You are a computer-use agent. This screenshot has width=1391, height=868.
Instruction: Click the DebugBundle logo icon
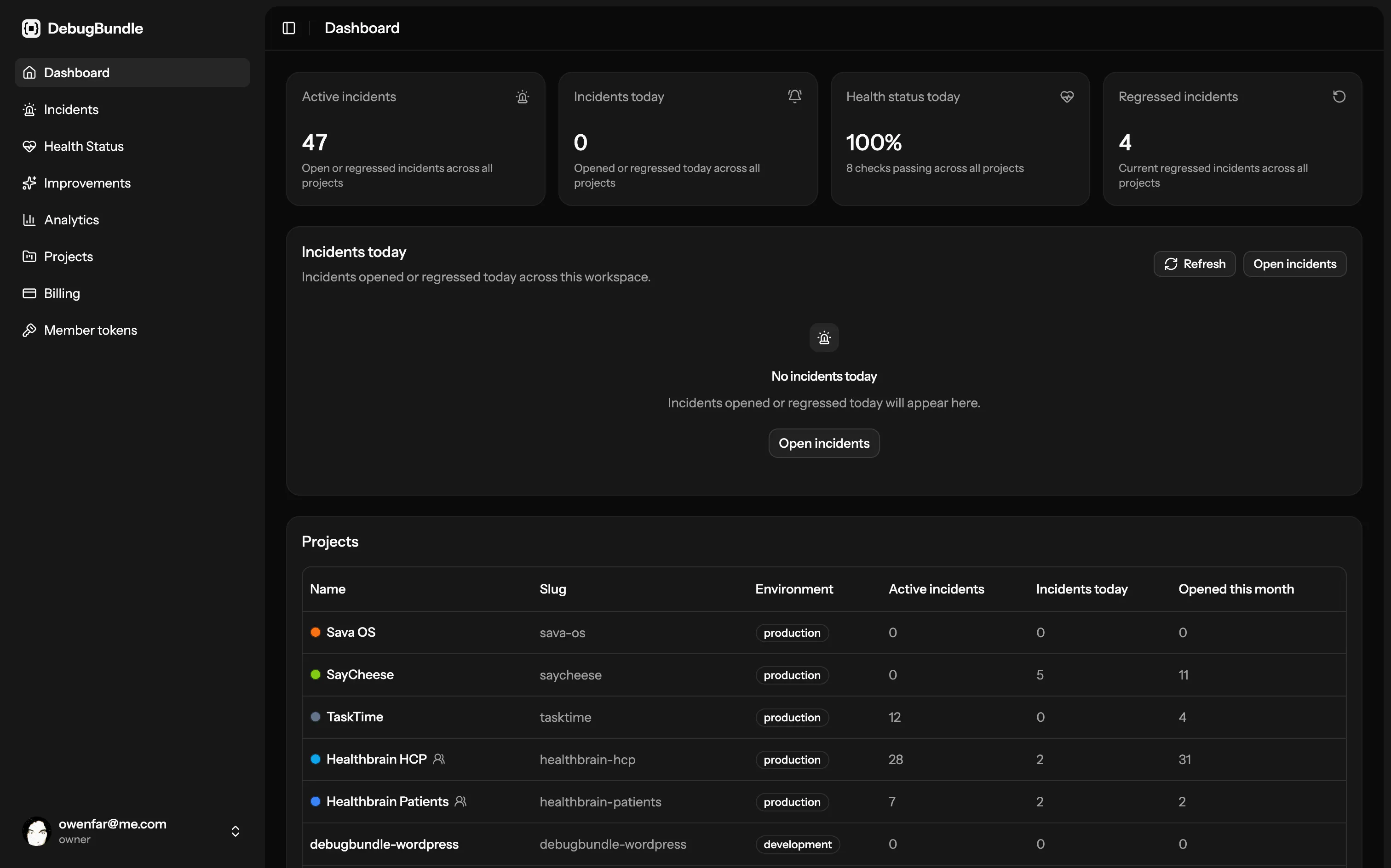(31, 28)
